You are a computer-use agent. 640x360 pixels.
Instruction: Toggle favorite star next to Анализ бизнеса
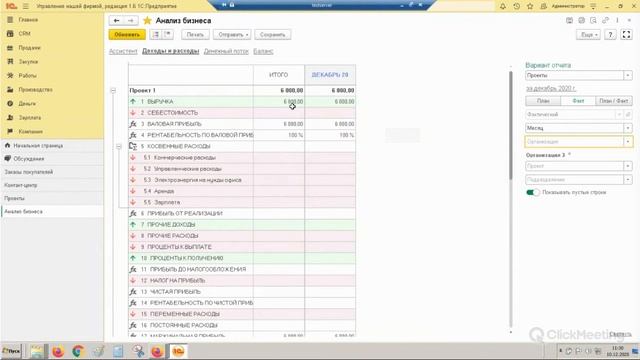click(147, 20)
